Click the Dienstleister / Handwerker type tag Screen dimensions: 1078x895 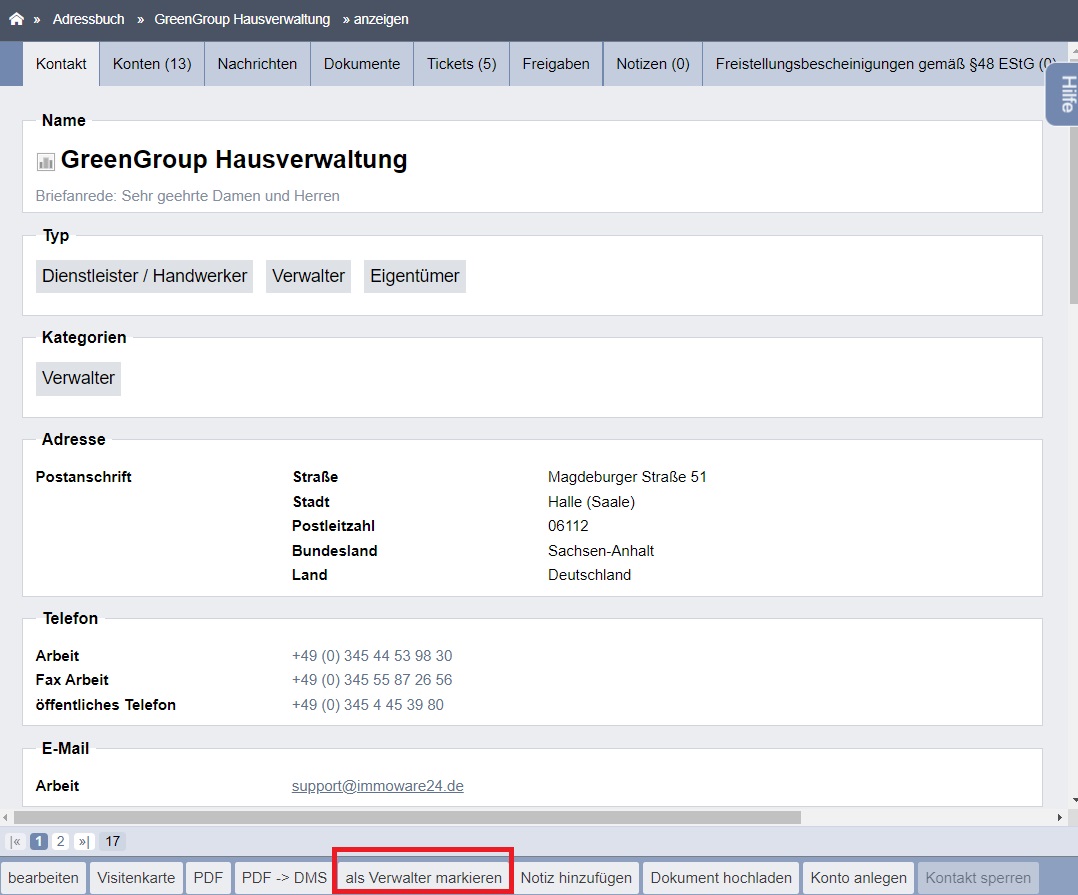point(144,276)
